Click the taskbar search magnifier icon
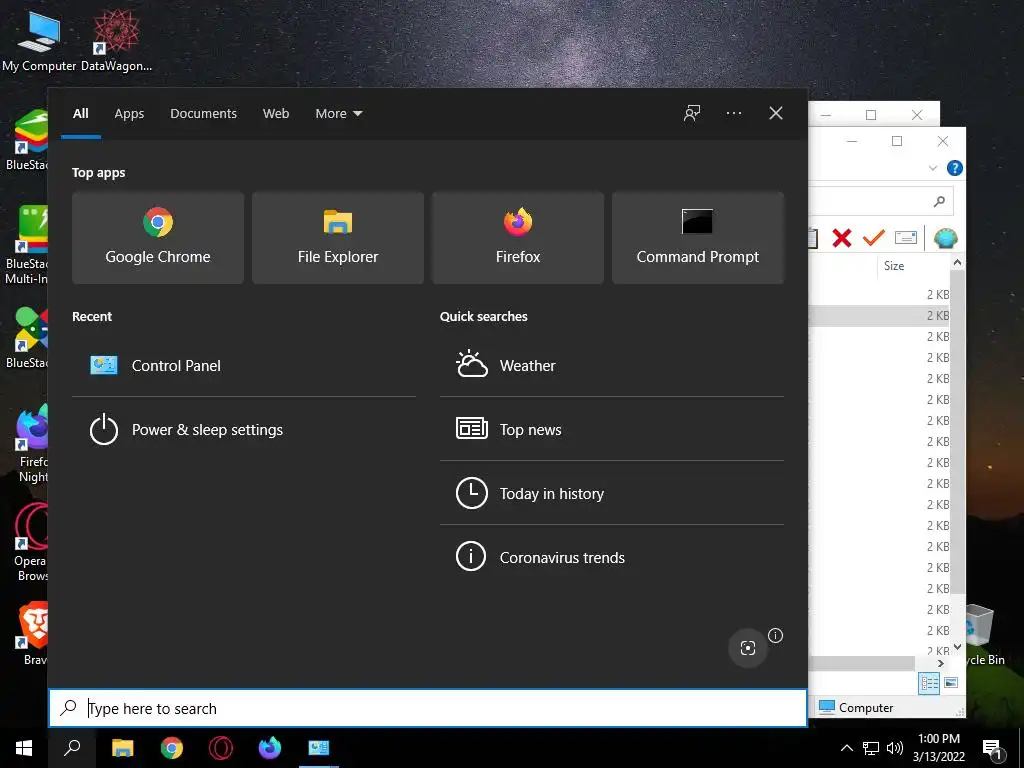The height and width of the screenshot is (768, 1024). tap(72, 748)
